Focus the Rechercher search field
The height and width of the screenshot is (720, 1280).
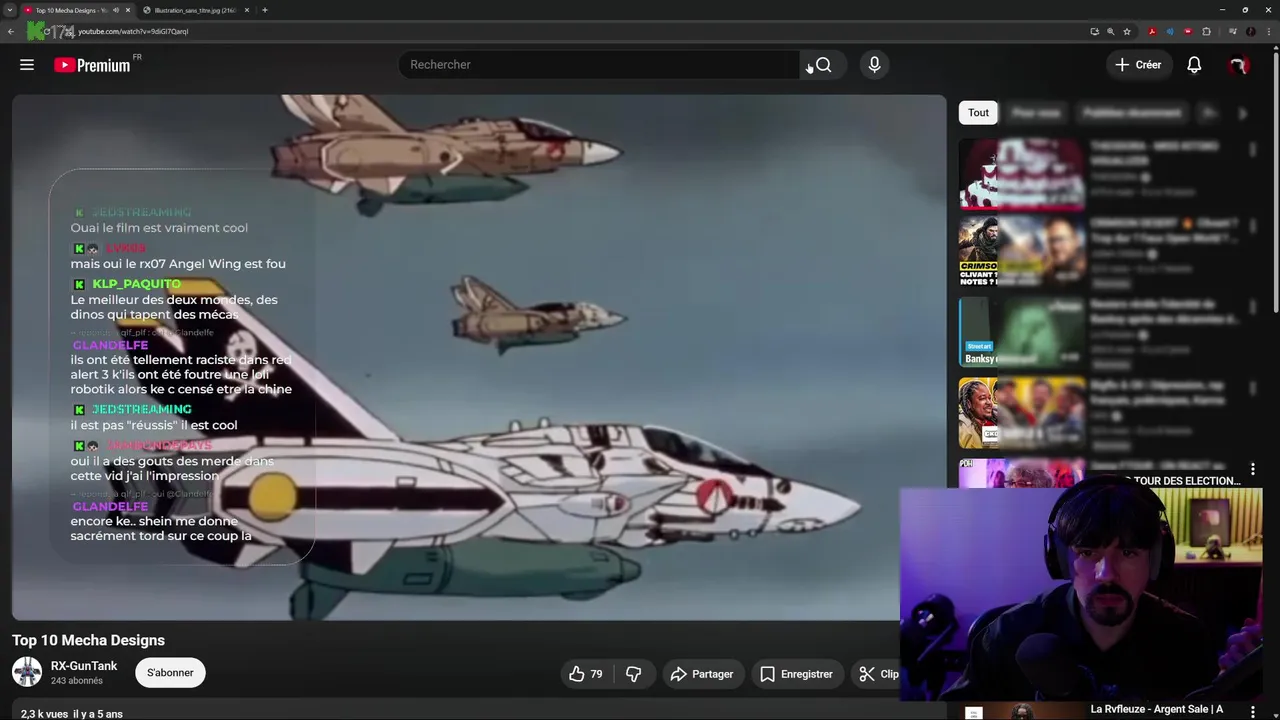599,65
